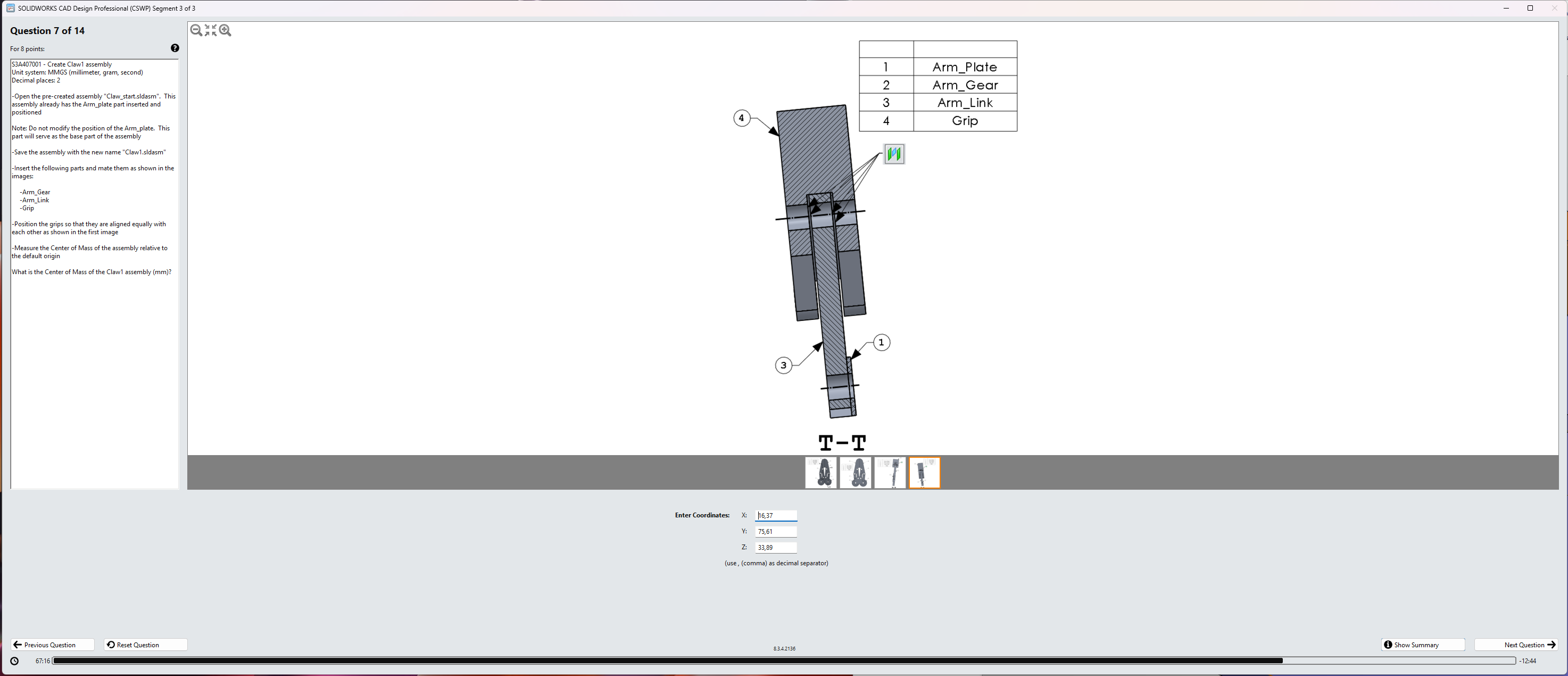
Task: Click the application icon in title bar
Action: coord(10,9)
